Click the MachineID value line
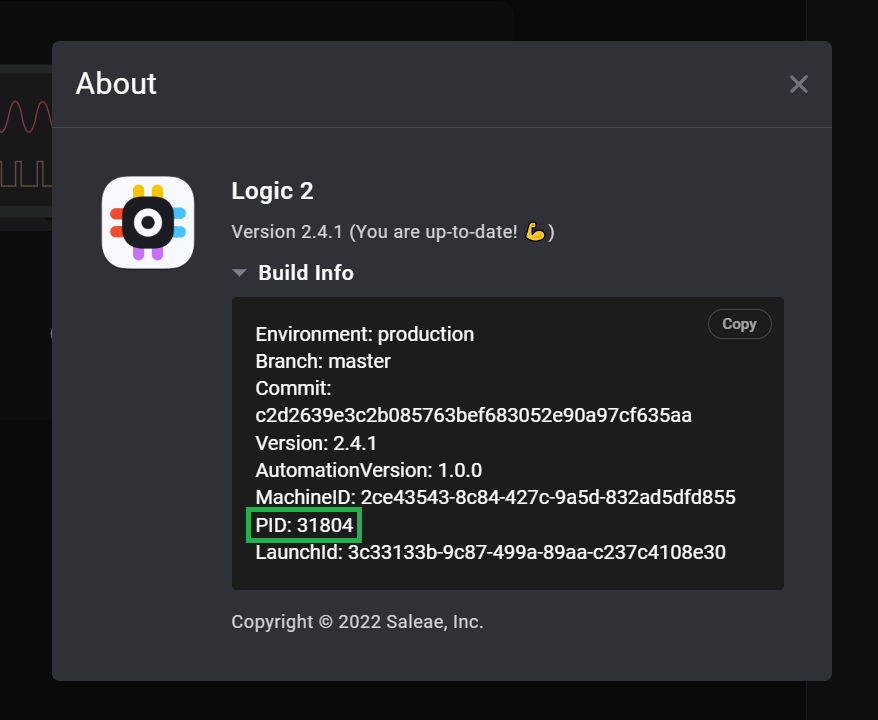The height and width of the screenshot is (720, 878). point(495,497)
